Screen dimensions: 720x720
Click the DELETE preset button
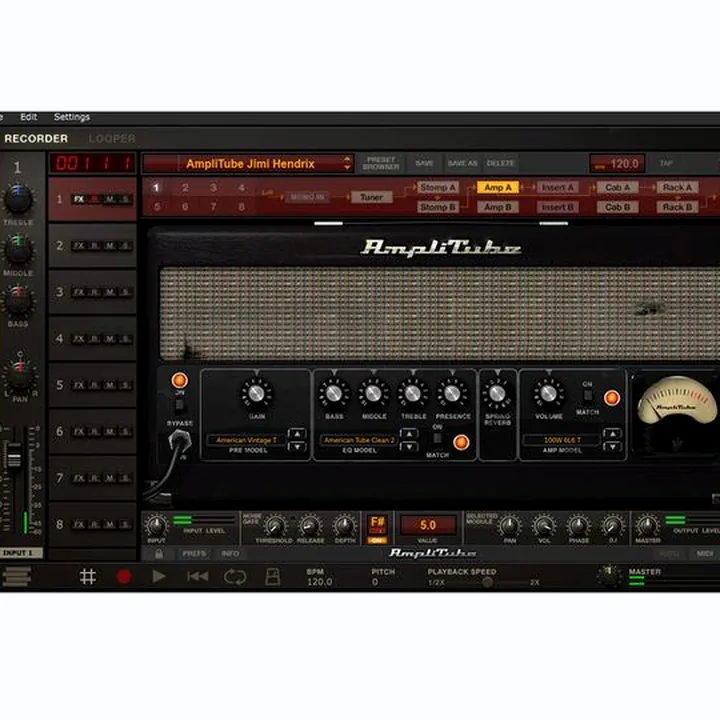coord(500,163)
